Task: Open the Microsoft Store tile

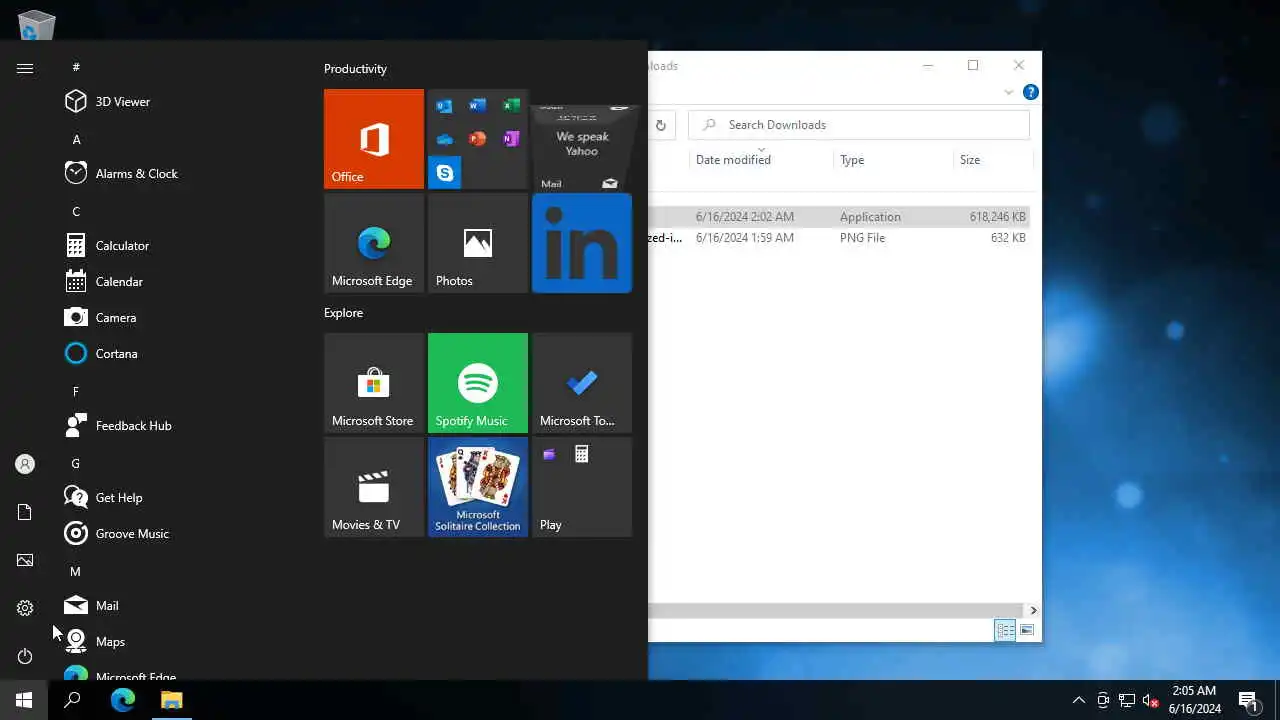Action: pyautogui.click(x=374, y=383)
